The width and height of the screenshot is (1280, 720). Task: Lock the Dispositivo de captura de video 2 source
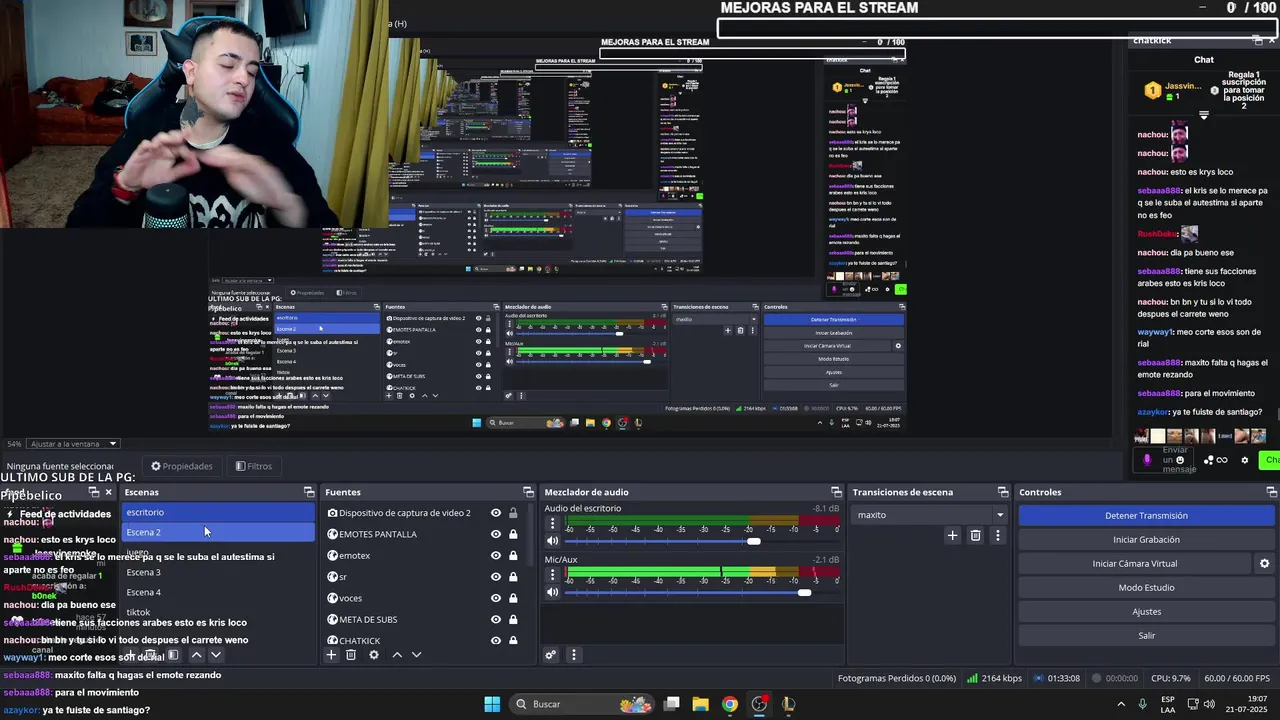tap(513, 513)
